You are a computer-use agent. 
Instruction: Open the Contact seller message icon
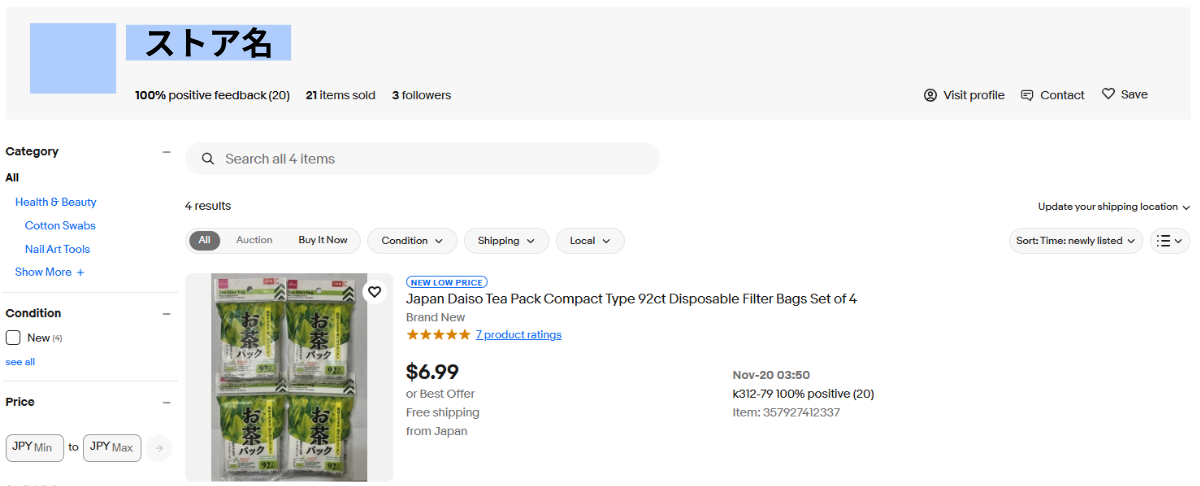pyautogui.click(x=1027, y=95)
